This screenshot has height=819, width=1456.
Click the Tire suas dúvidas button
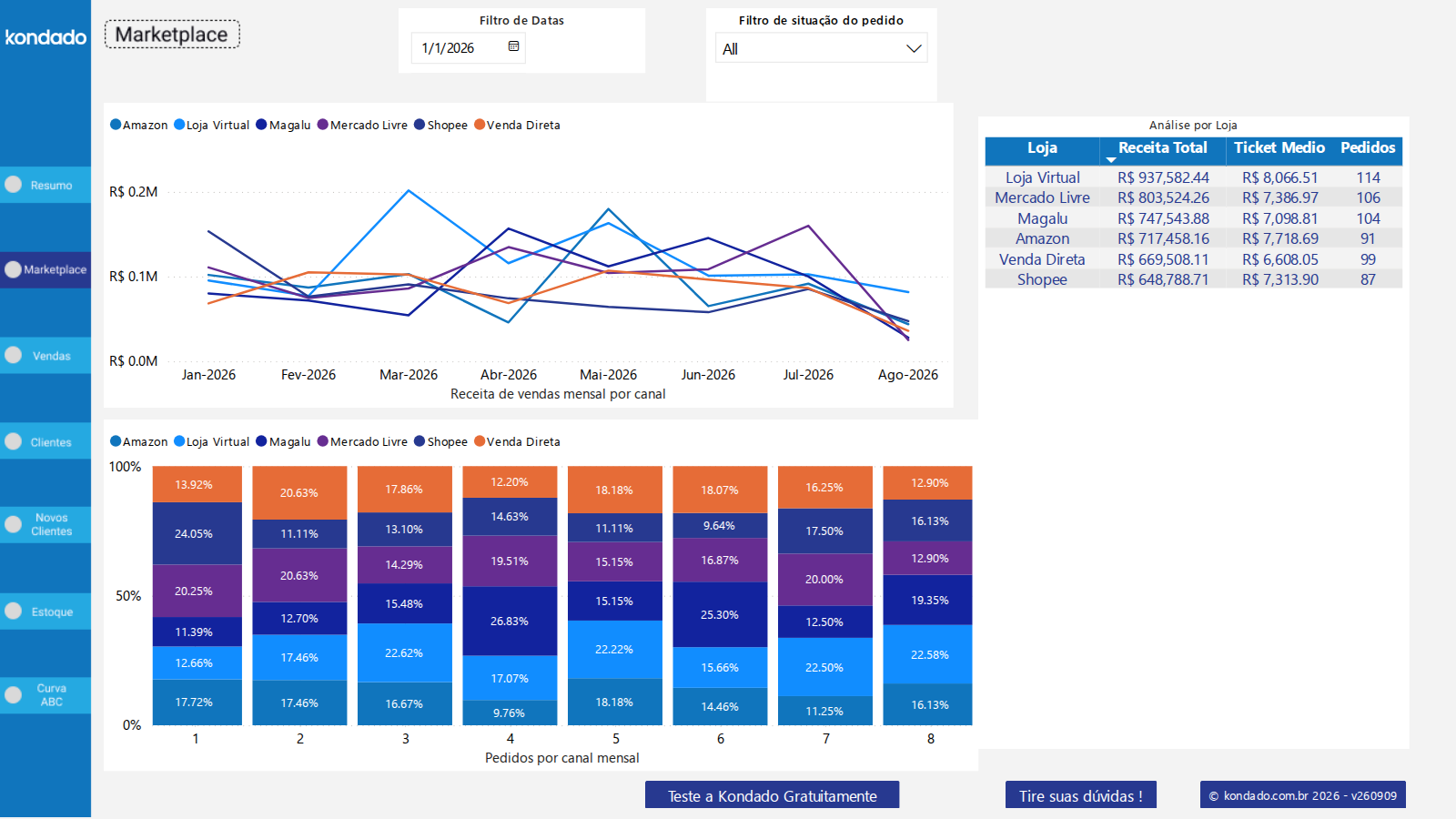1080,795
